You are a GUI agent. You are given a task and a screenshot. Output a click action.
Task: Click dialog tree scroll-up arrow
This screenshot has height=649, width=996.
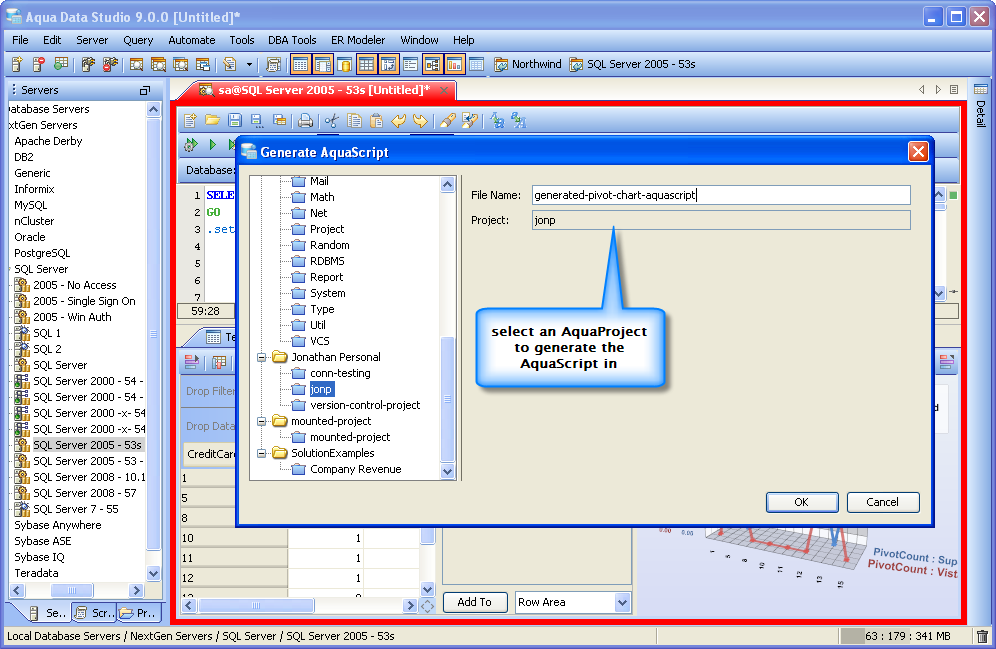(447, 185)
